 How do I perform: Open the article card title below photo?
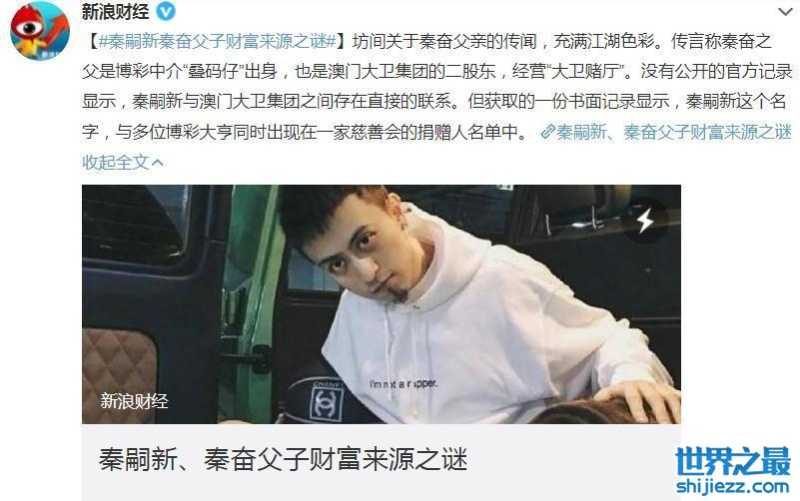(x=283, y=459)
